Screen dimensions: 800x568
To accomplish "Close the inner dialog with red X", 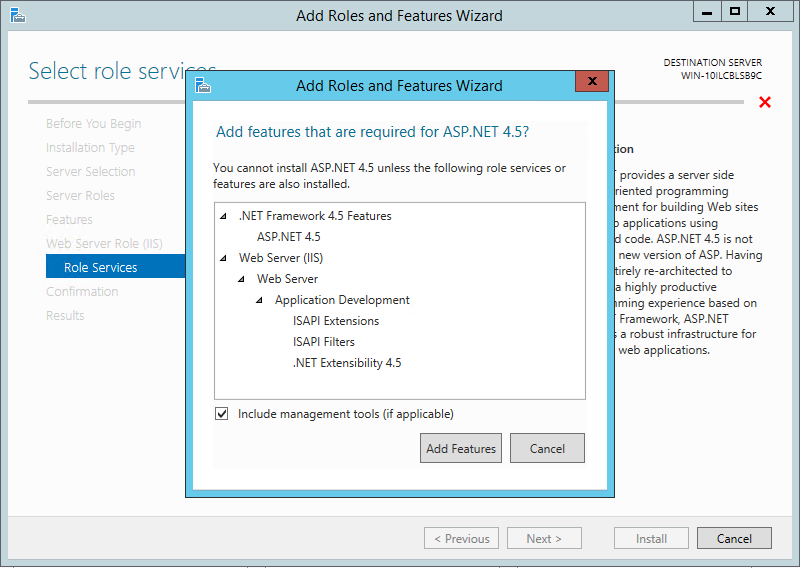I will (x=592, y=82).
